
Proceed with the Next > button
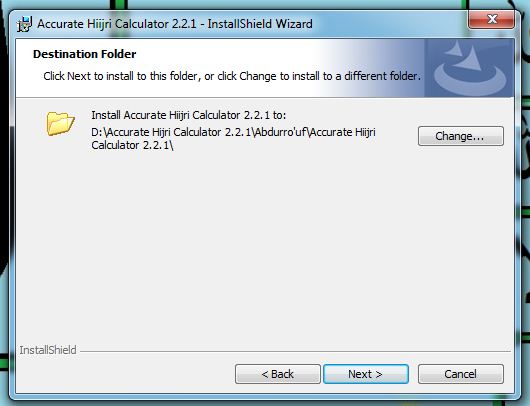tap(366, 374)
